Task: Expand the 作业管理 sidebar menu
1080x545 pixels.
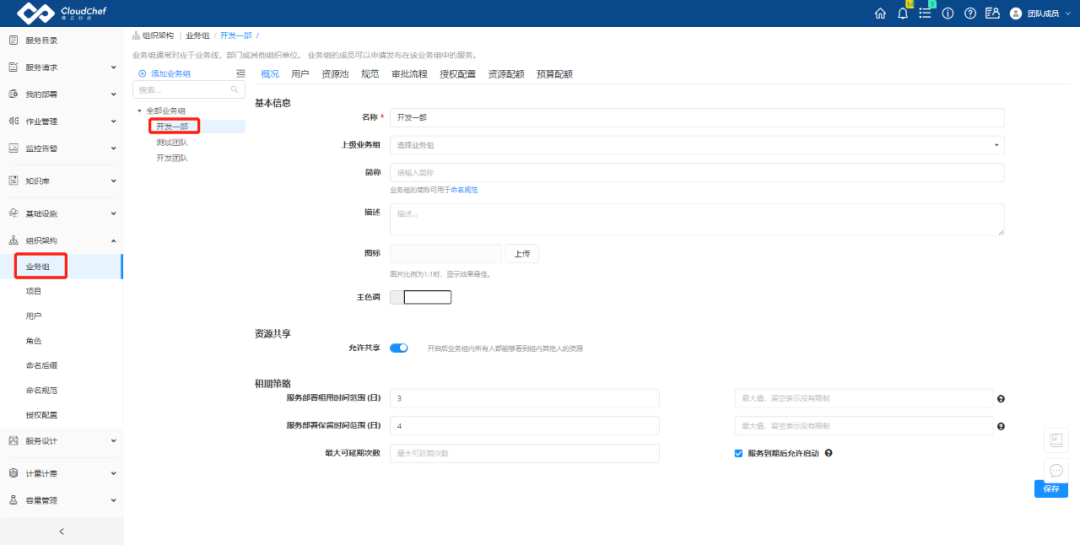Action: tap(114, 121)
